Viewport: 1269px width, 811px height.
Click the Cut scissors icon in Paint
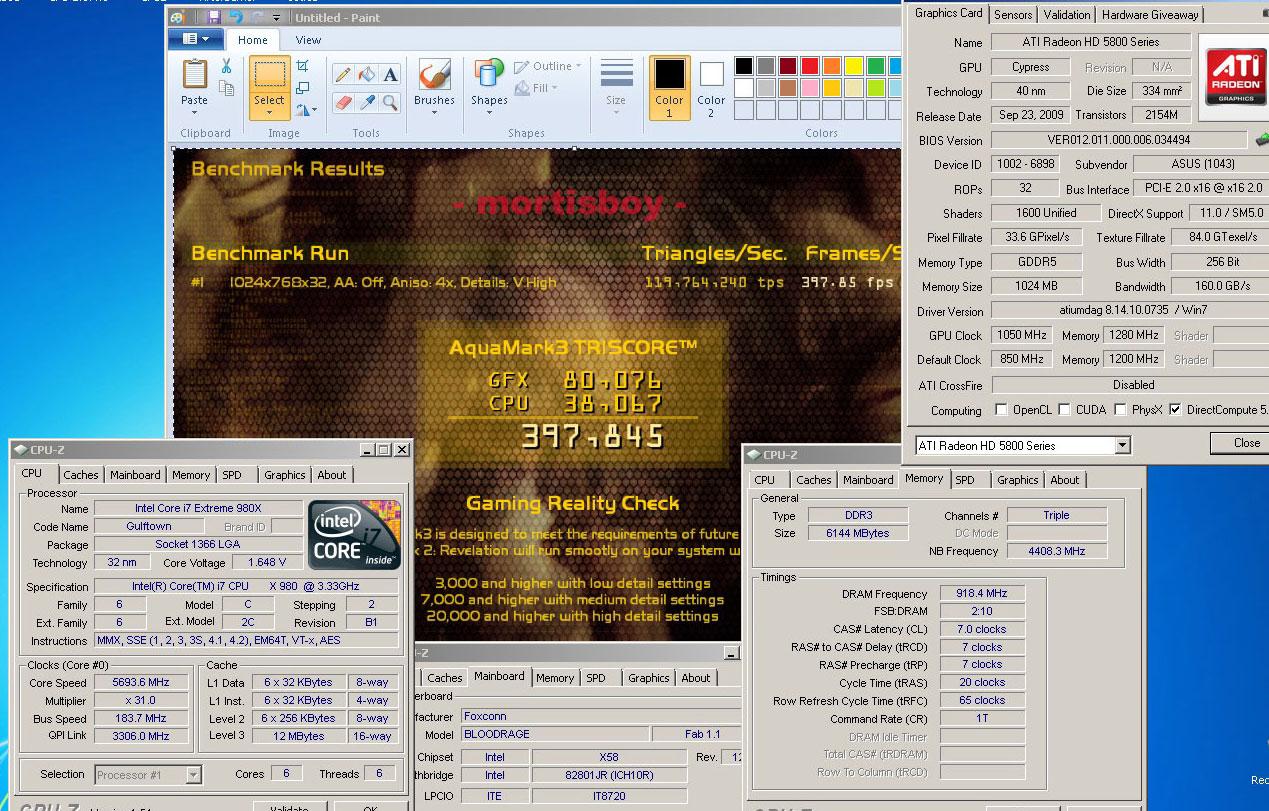tap(227, 66)
